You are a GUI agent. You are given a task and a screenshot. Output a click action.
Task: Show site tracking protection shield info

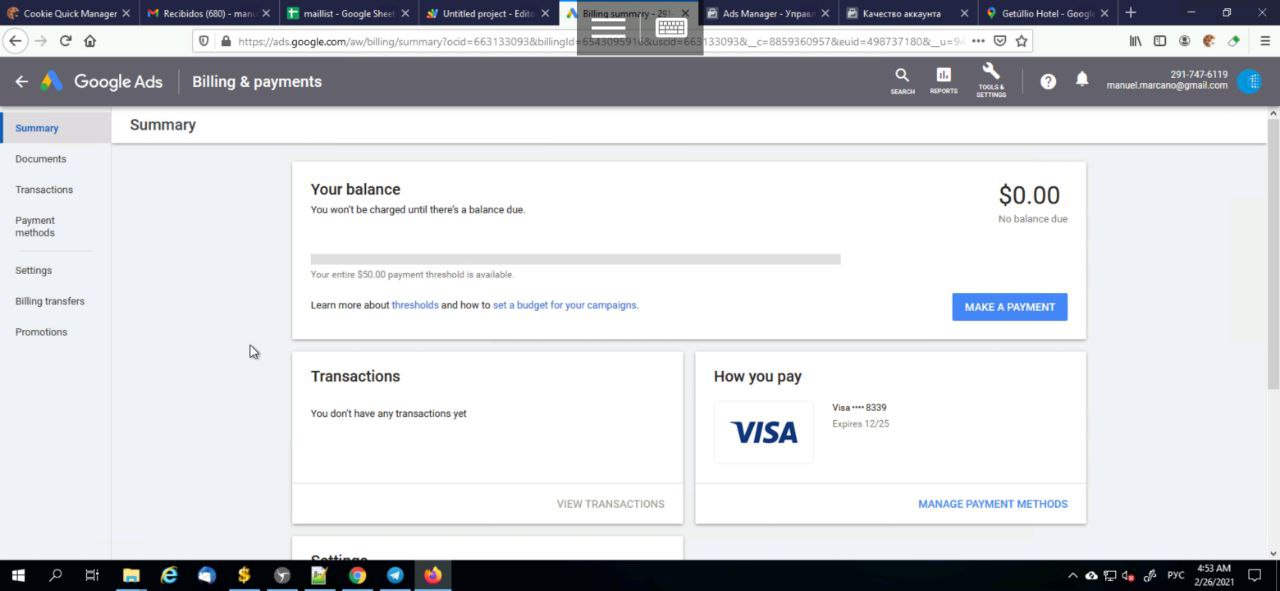coord(204,41)
